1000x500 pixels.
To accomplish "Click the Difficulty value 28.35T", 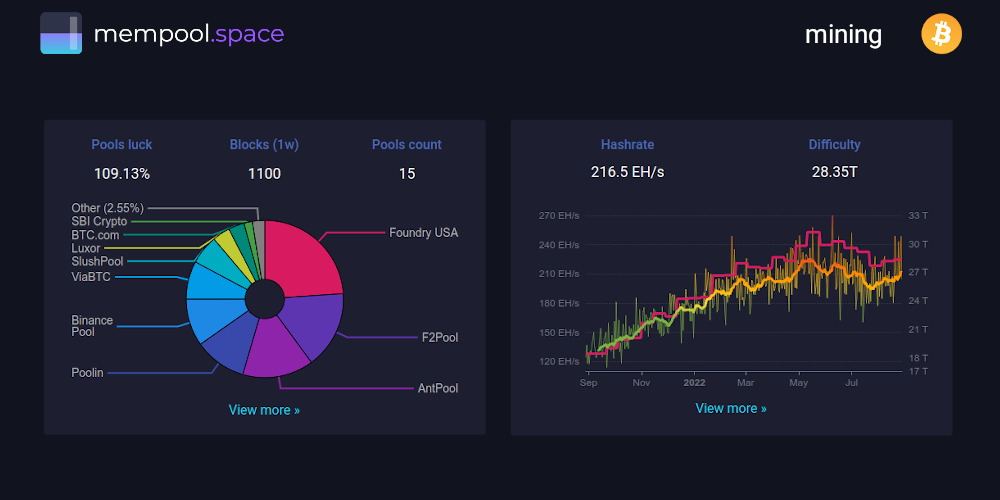I will (834, 173).
